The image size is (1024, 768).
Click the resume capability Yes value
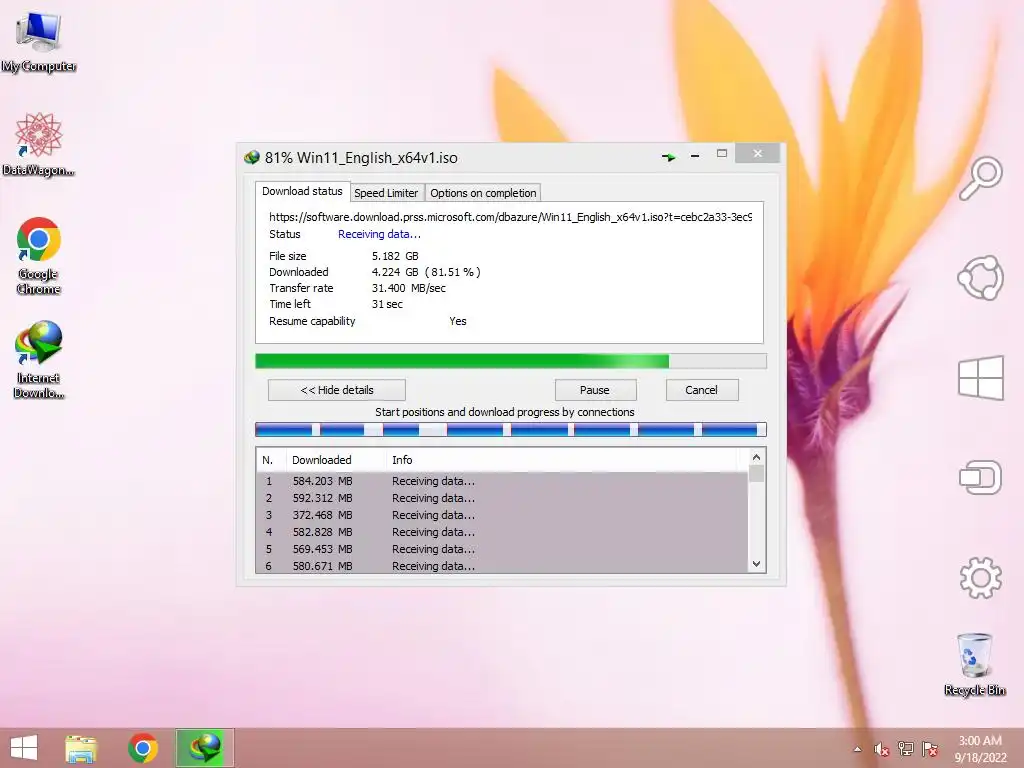point(458,321)
